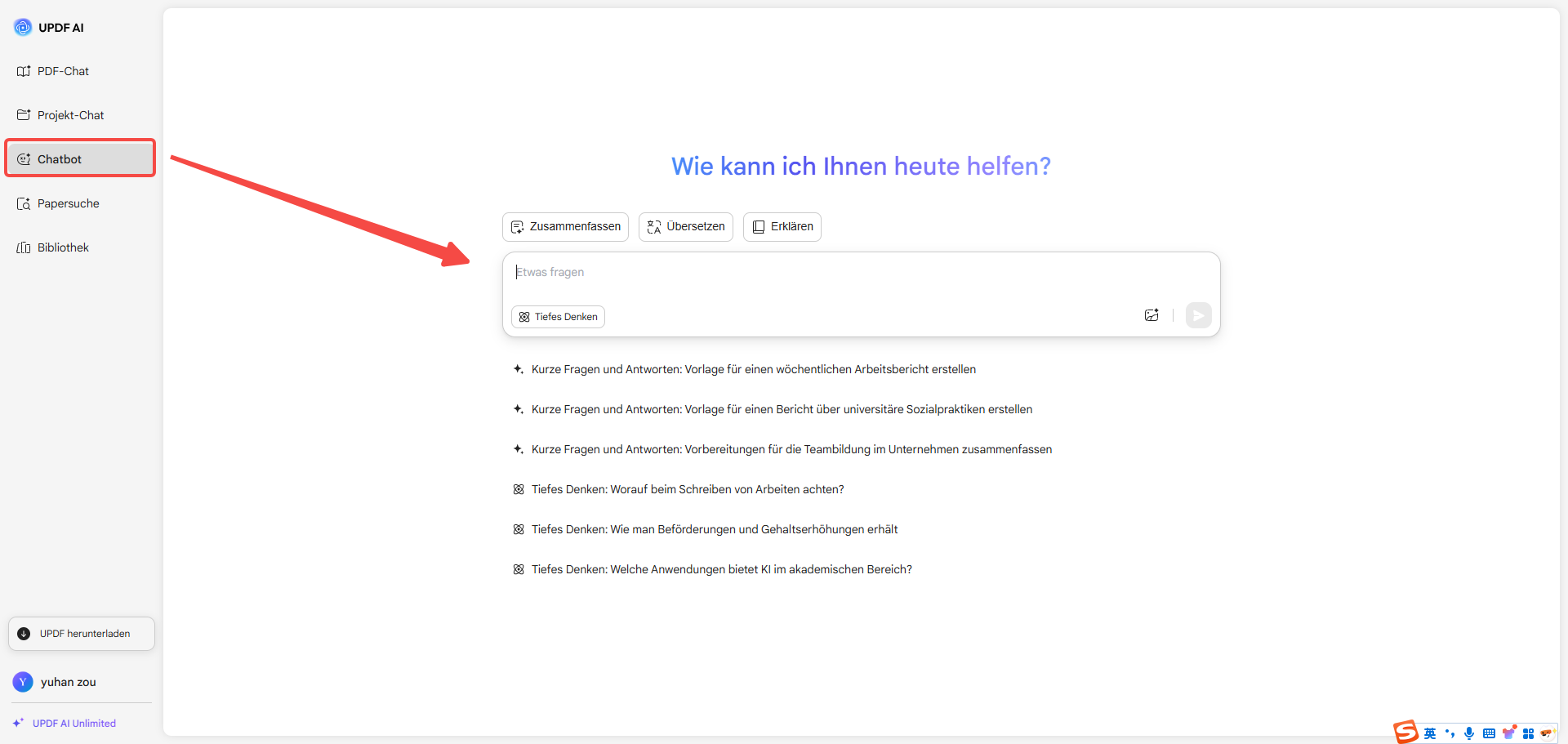1568x744 pixels.
Task: Go to Papersuche in the sidebar
Action: tap(80, 203)
